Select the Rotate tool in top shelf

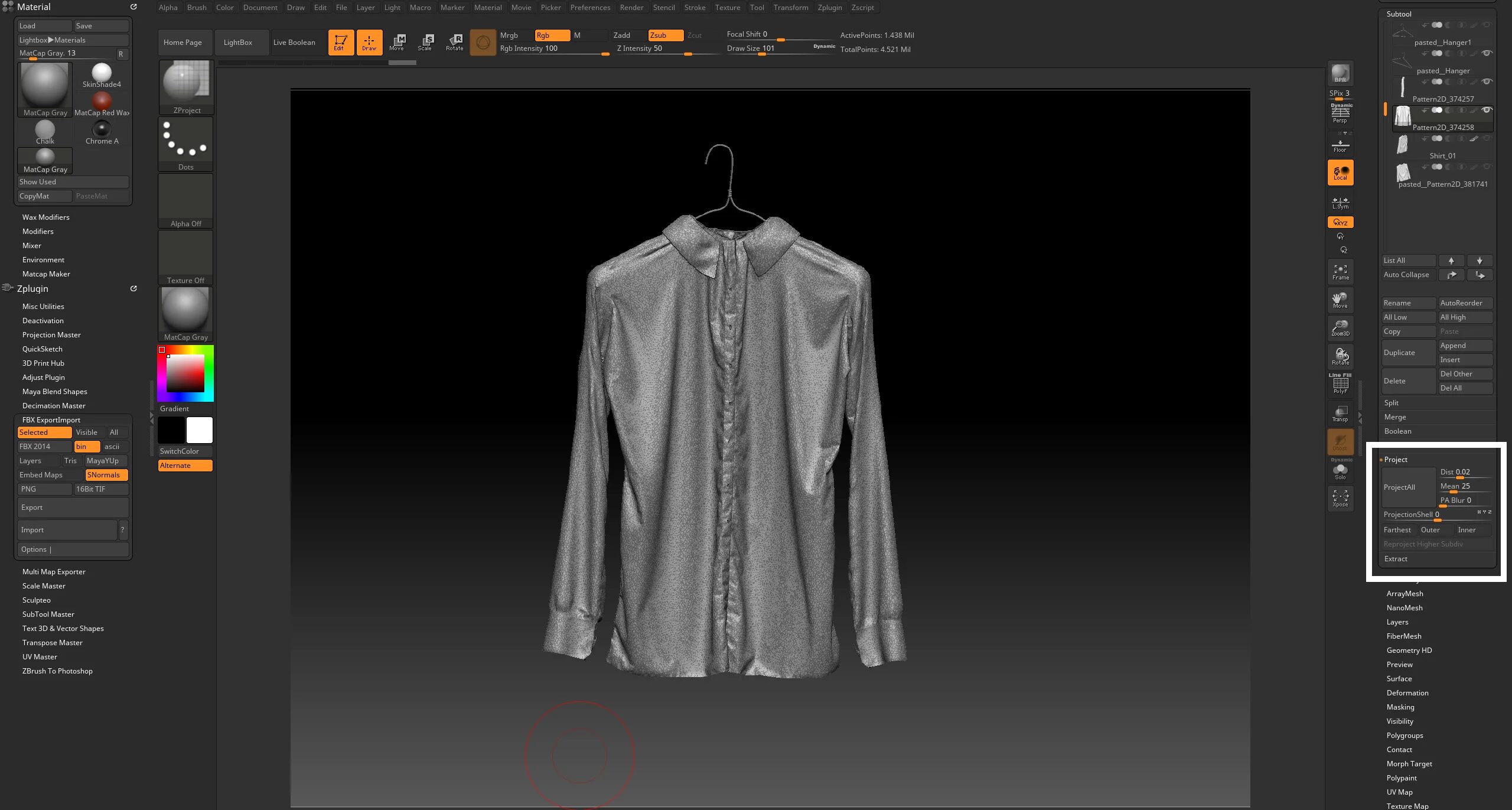tap(454, 42)
